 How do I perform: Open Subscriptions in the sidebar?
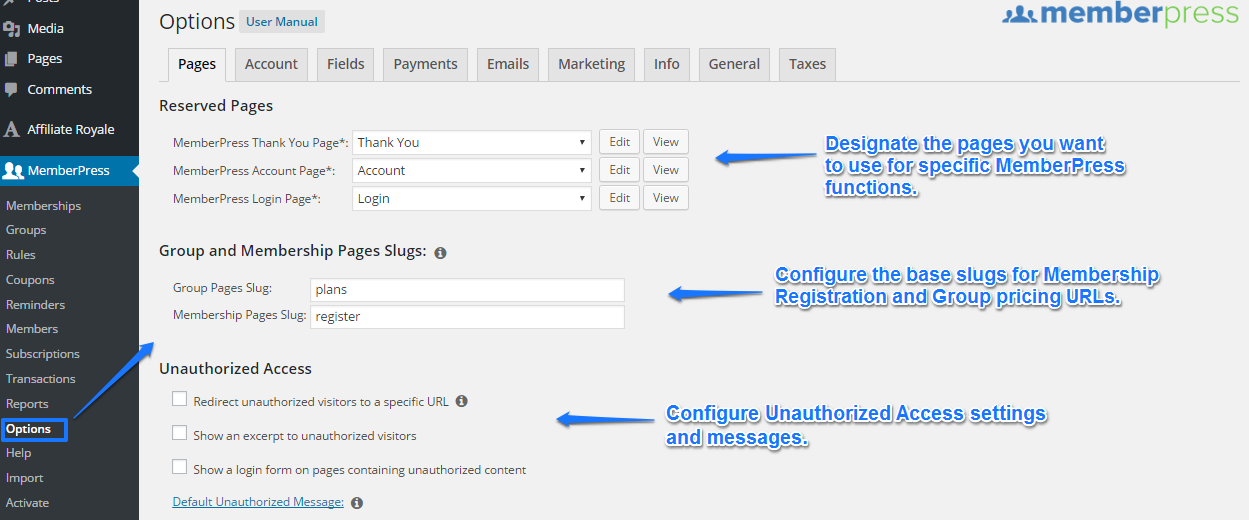click(x=42, y=354)
